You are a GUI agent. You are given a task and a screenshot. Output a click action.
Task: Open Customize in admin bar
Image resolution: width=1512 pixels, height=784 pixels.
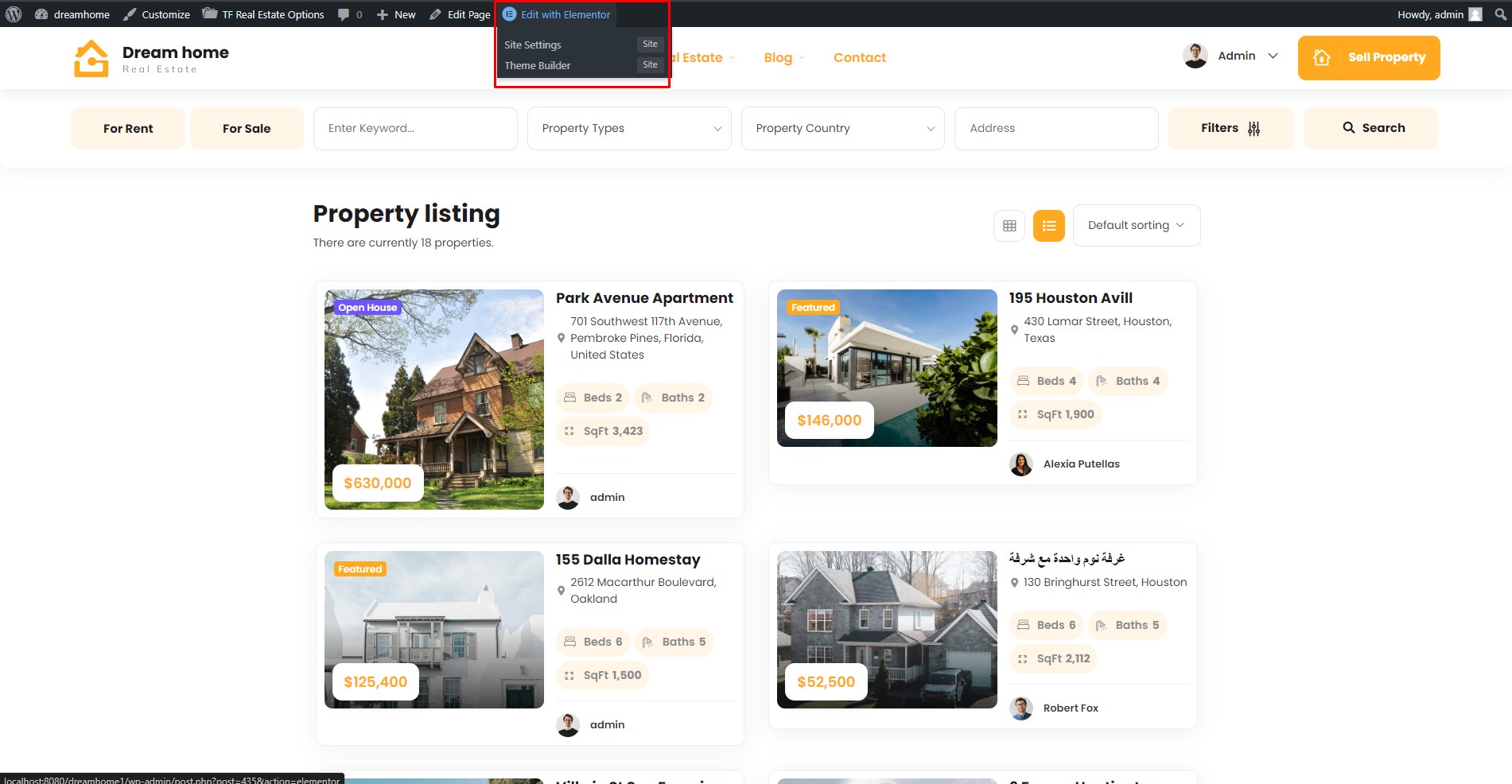(157, 14)
